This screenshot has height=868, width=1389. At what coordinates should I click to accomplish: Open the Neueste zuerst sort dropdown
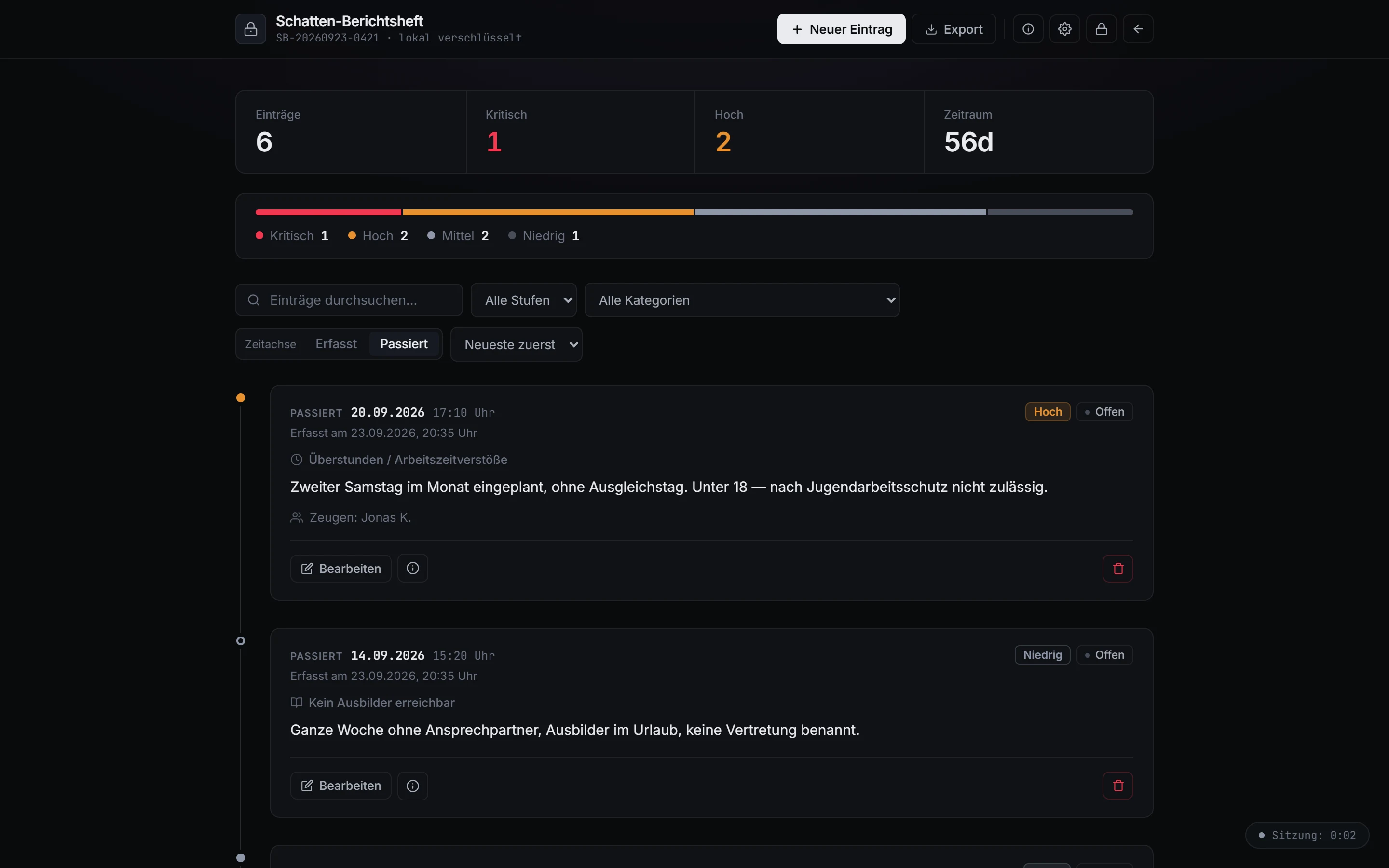(516, 344)
